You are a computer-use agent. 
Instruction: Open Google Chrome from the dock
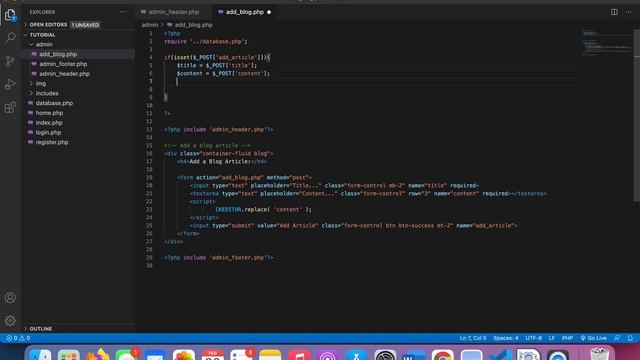point(443,355)
